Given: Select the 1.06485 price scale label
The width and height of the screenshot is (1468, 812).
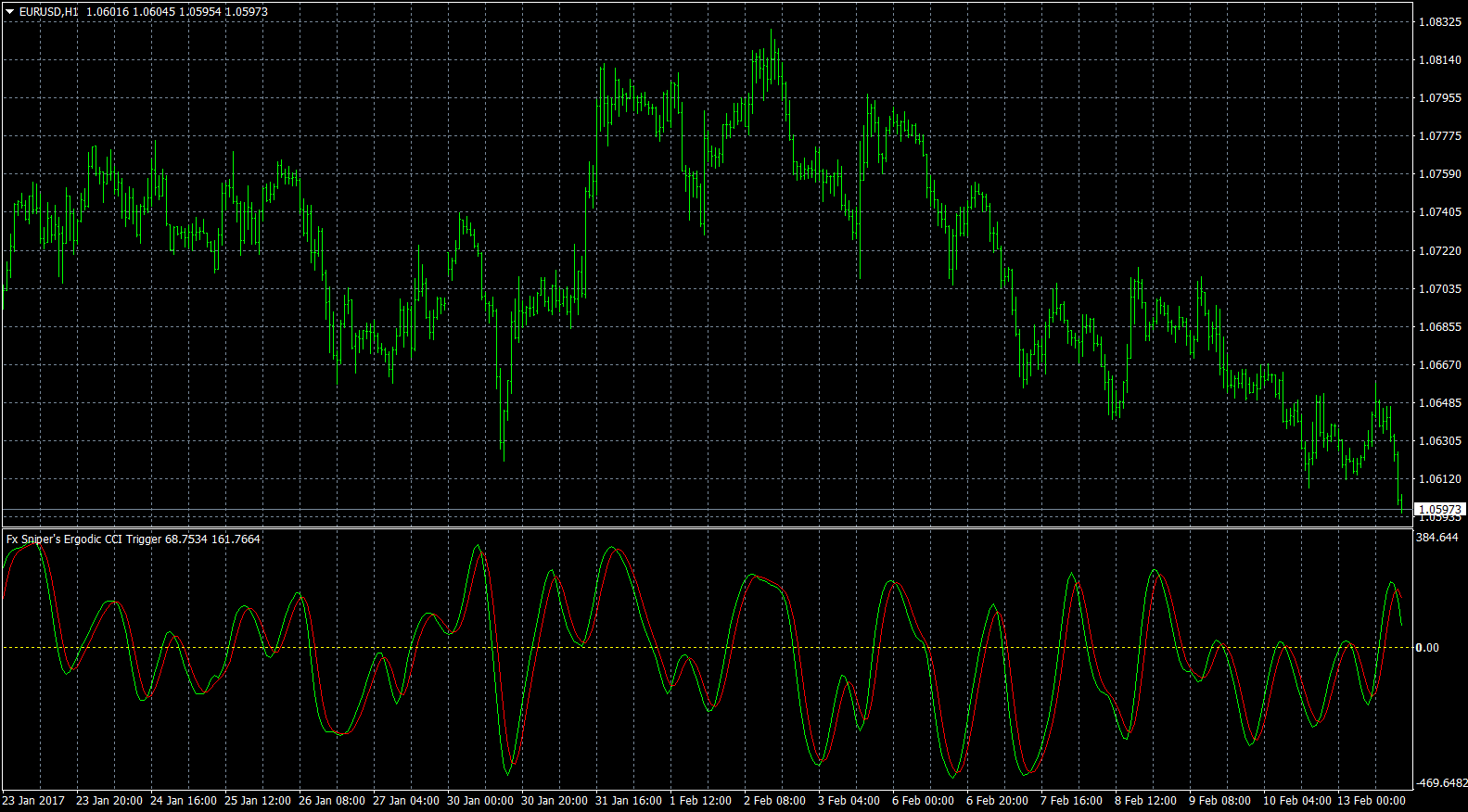Looking at the screenshot, I should pos(1440,403).
